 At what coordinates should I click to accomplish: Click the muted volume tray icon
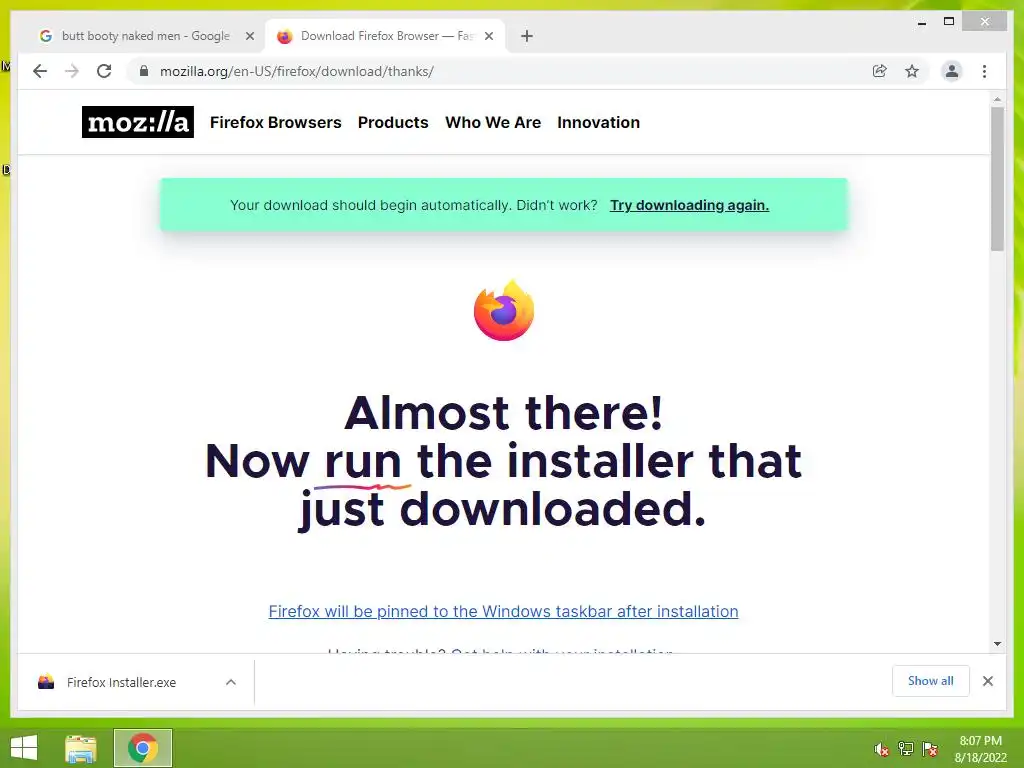pos(881,749)
